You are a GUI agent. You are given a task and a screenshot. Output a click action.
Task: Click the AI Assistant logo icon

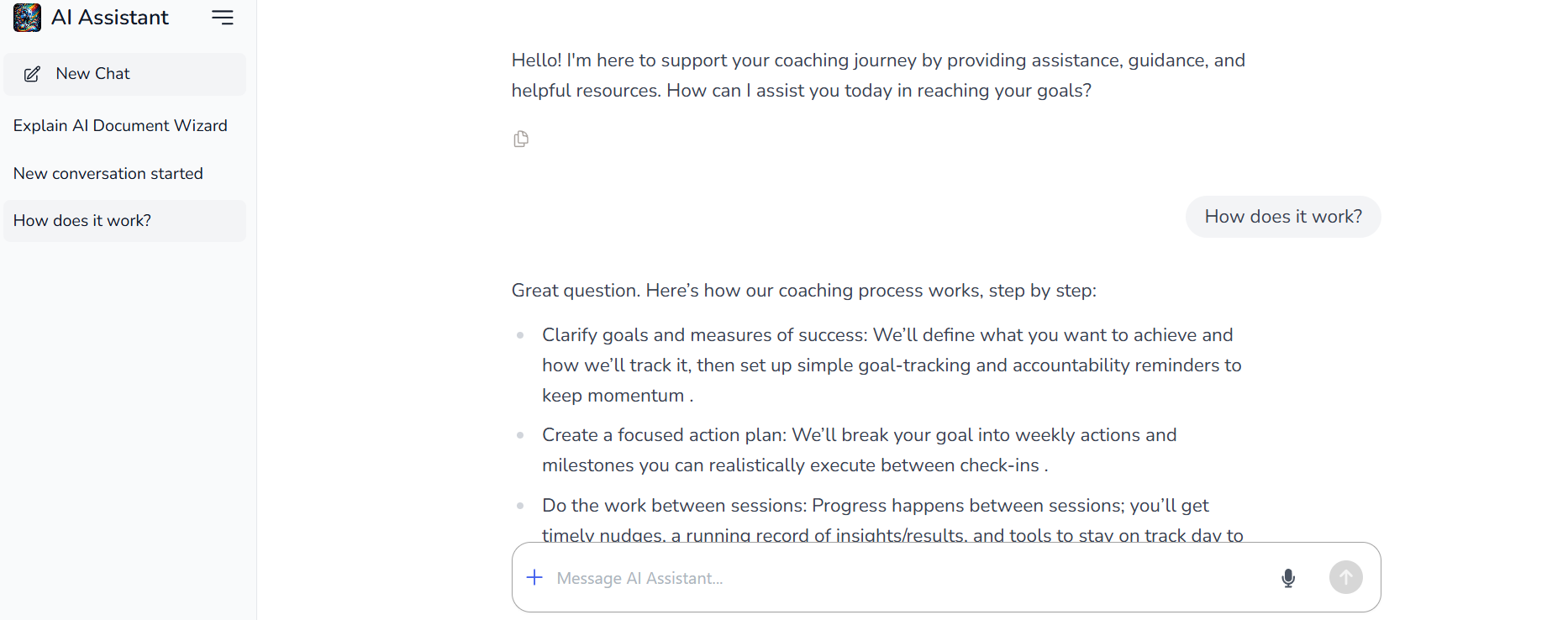[x=27, y=18]
